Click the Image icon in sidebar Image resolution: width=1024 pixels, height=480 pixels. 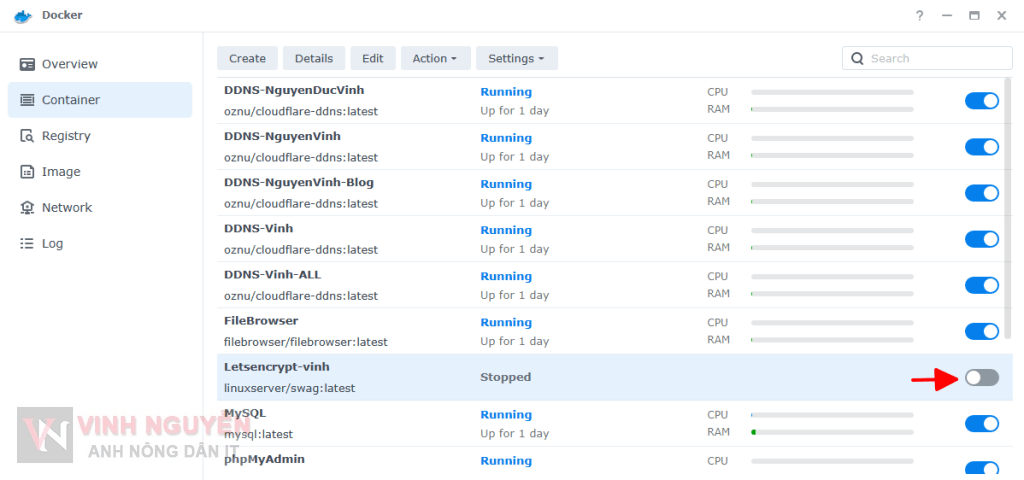27,172
